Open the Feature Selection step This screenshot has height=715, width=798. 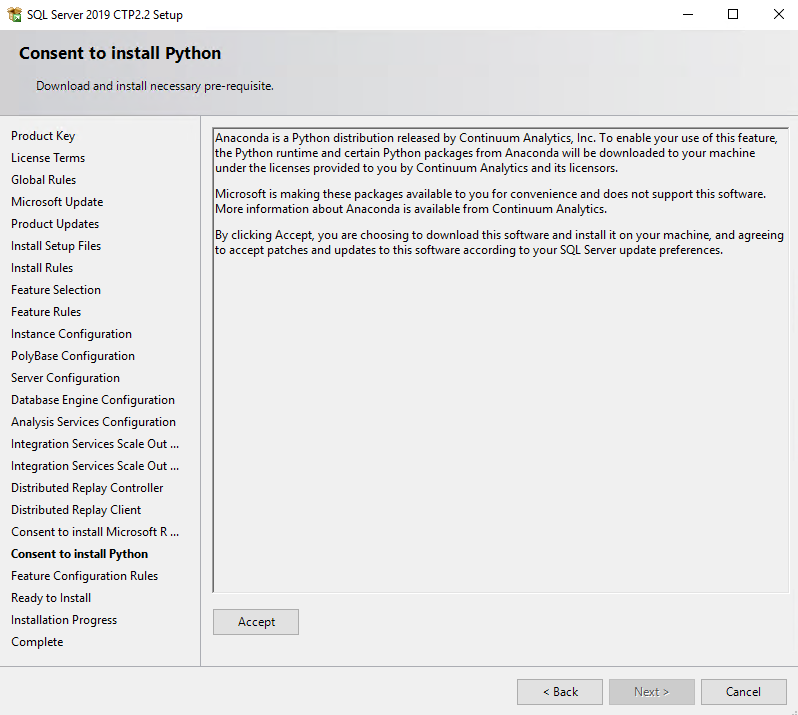click(x=56, y=290)
